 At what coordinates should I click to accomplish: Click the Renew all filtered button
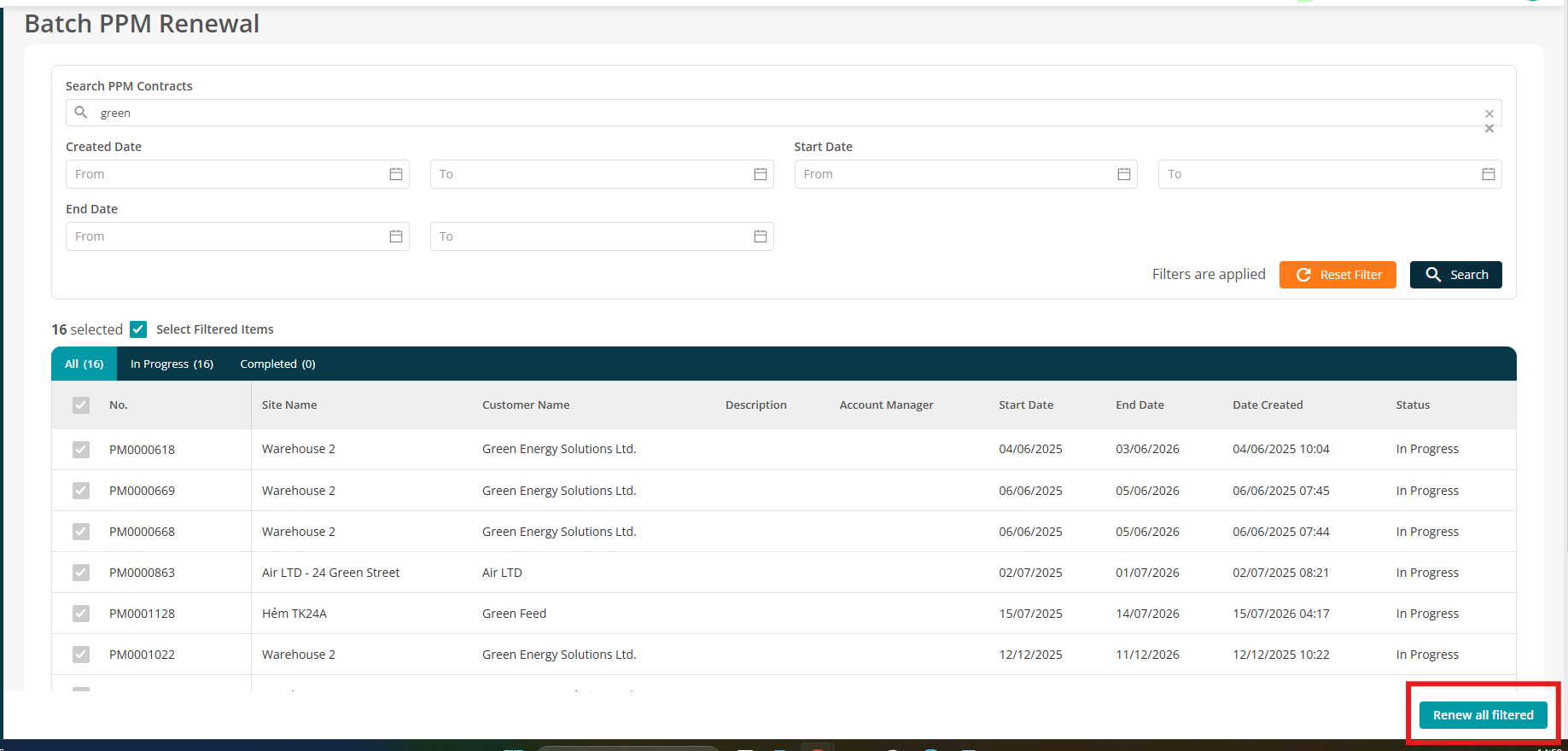click(x=1483, y=715)
